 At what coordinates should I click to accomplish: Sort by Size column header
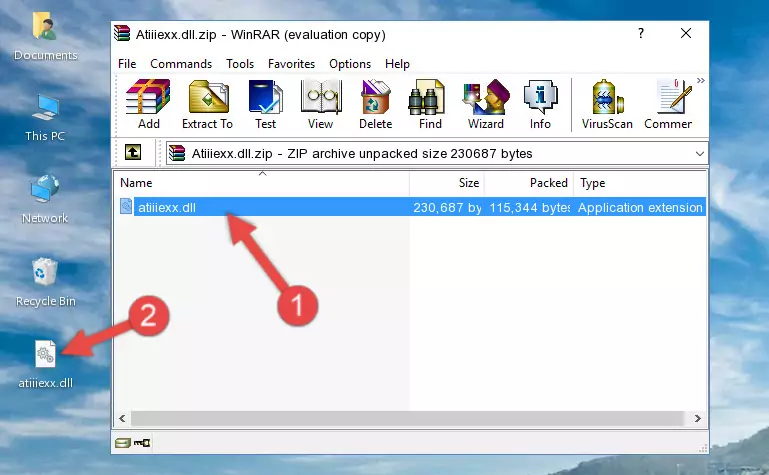(x=447, y=183)
